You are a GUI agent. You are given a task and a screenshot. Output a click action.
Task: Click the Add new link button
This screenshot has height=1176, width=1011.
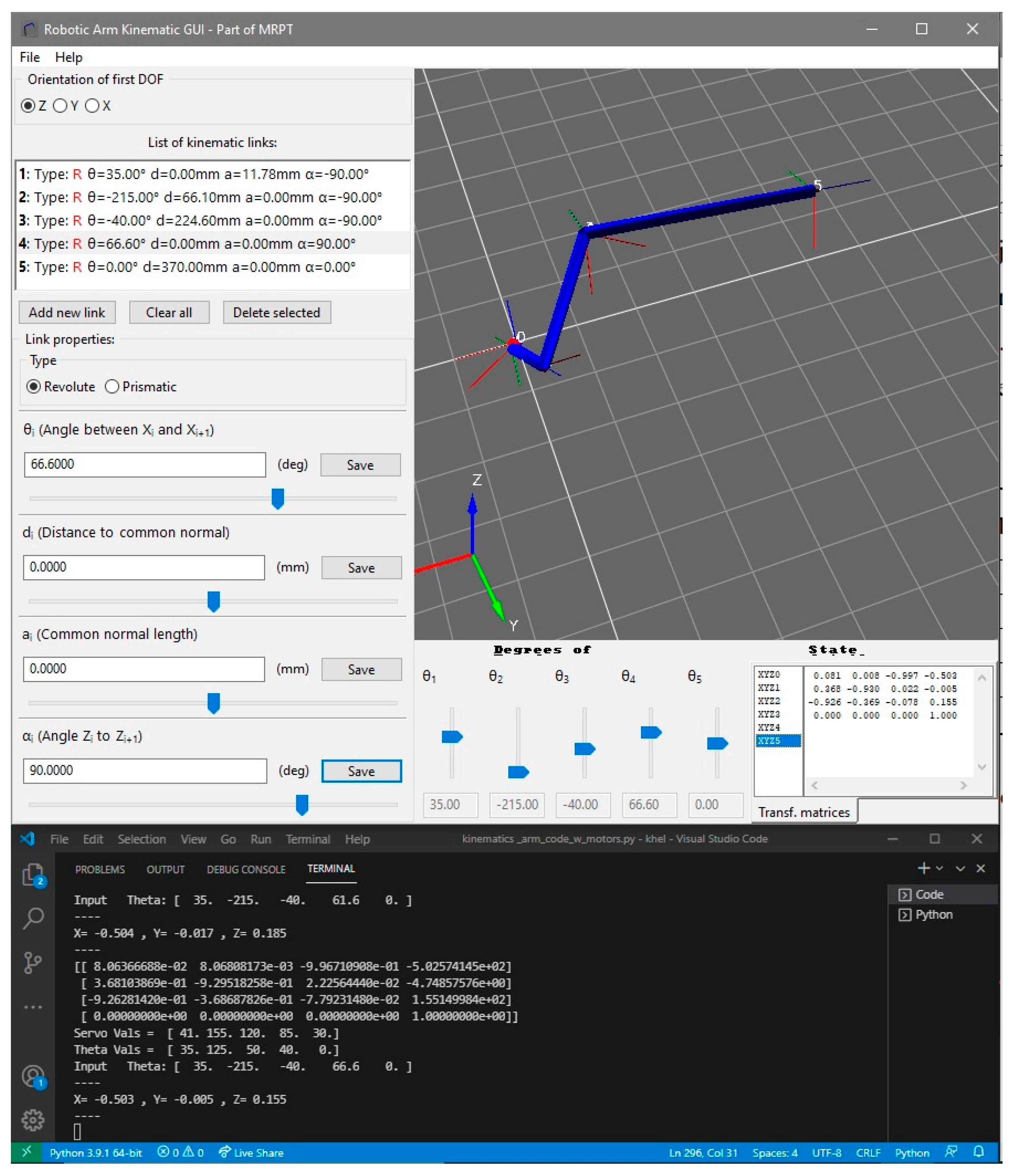click(x=67, y=313)
